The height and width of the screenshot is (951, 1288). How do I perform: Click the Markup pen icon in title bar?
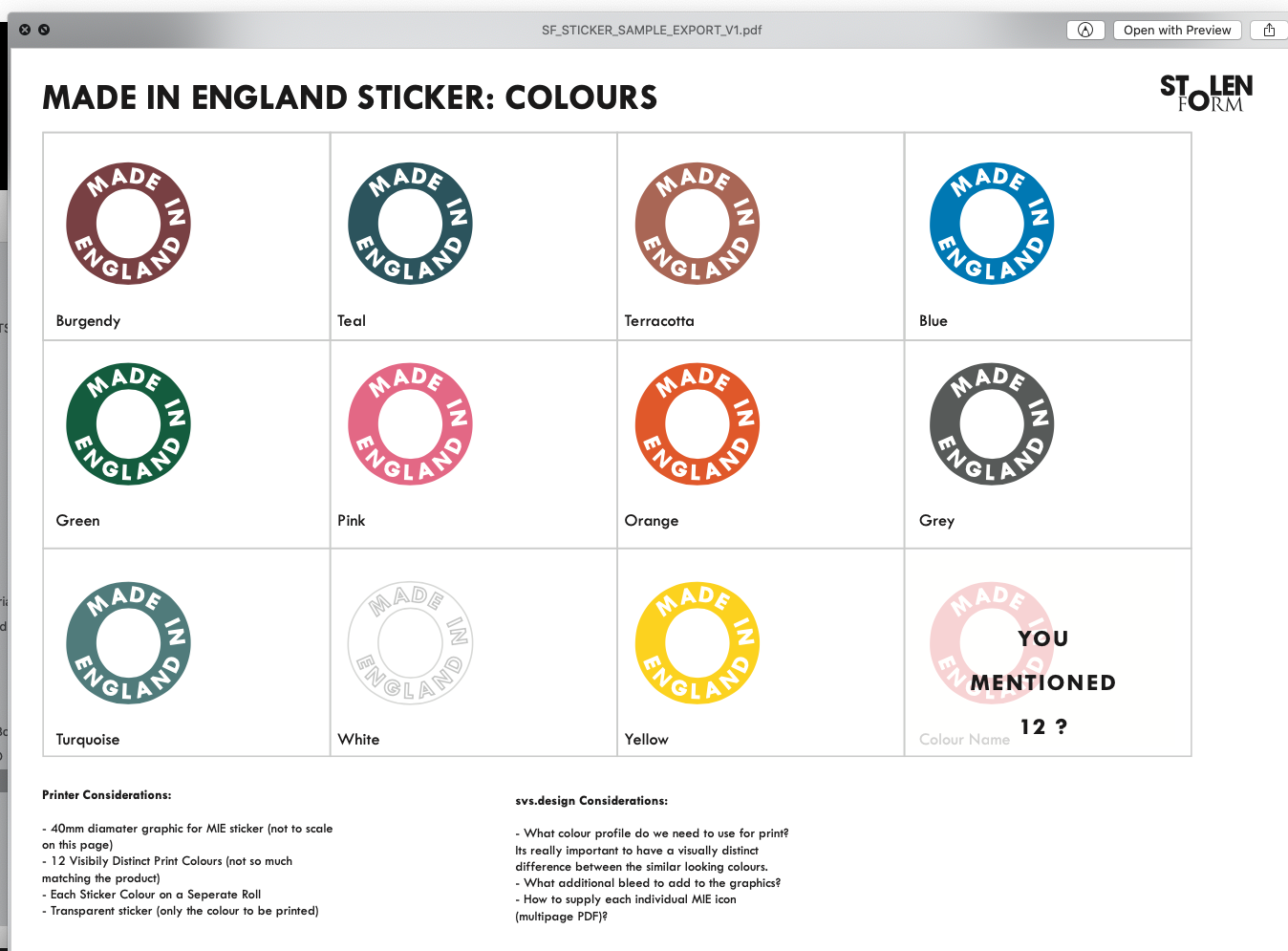[x=1085, y=30]
